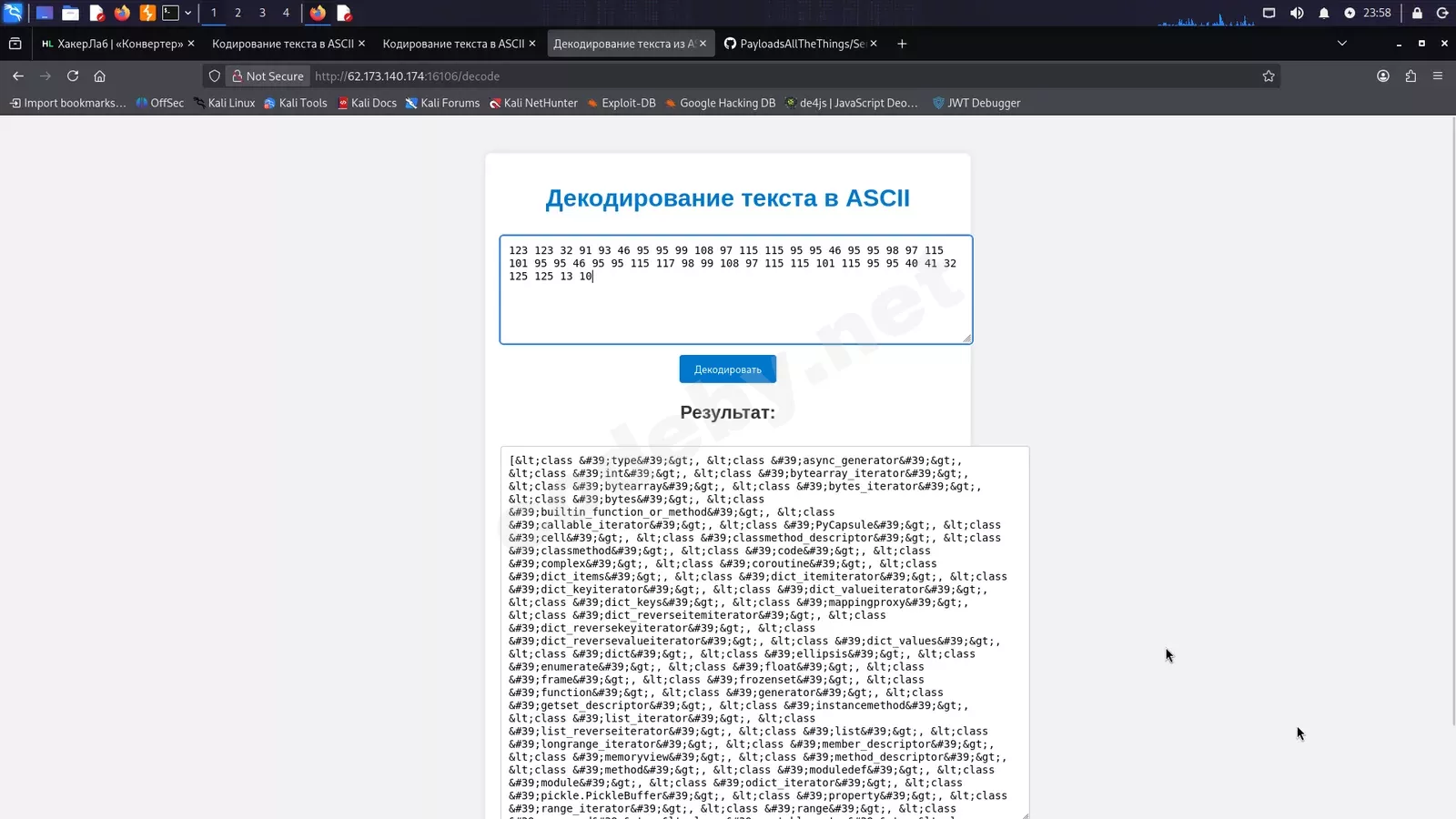Open the Firefox account icon
1456x819 pixels.
[1383, 76]
